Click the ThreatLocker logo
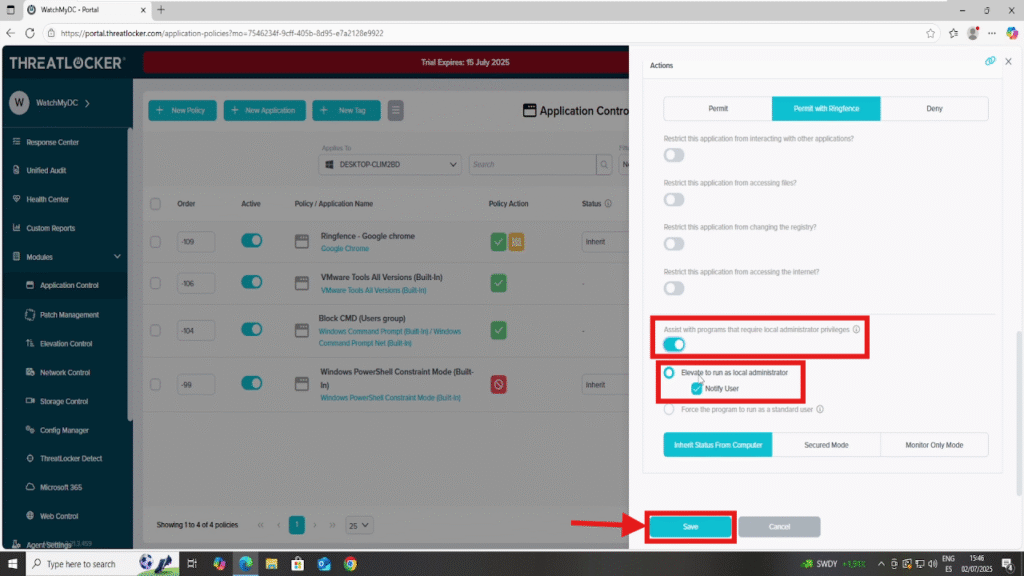Screen dimensions: 1024x576 [x=67, y=63]
